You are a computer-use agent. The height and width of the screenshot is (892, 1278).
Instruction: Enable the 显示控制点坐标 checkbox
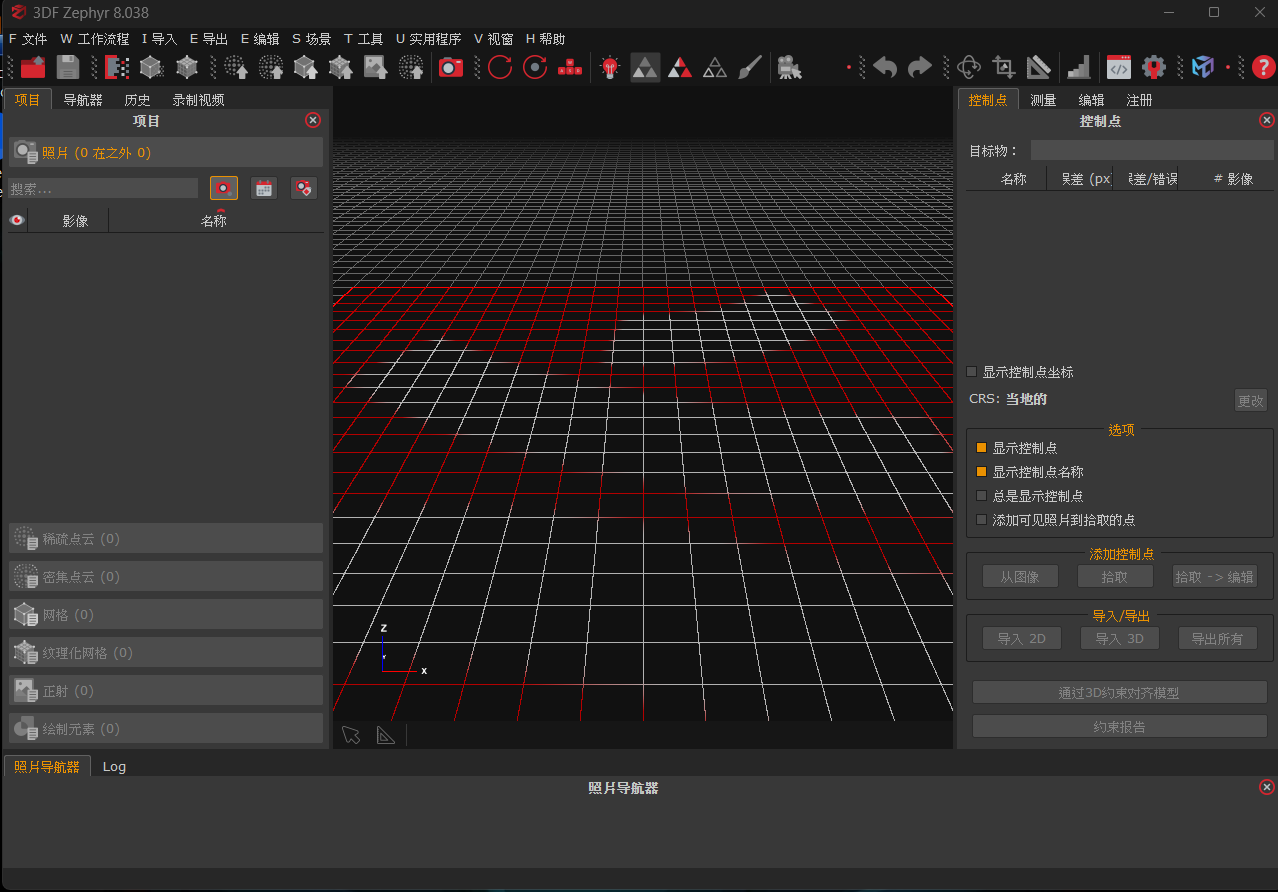[x=972, y=372]
